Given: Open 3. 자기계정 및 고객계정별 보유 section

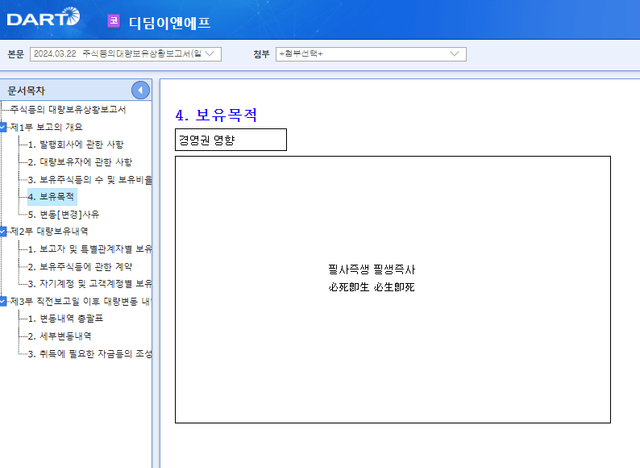Looking at the screenshot, I should coord(89,283).
